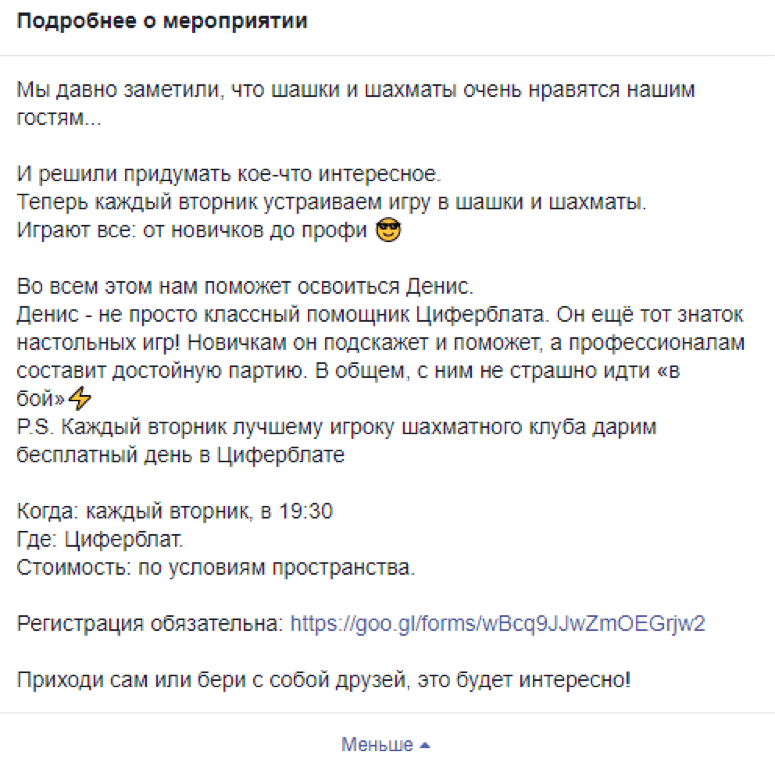Collapse the description with the Меньше link
Viewport: 775px width, 759px height.
377,744
